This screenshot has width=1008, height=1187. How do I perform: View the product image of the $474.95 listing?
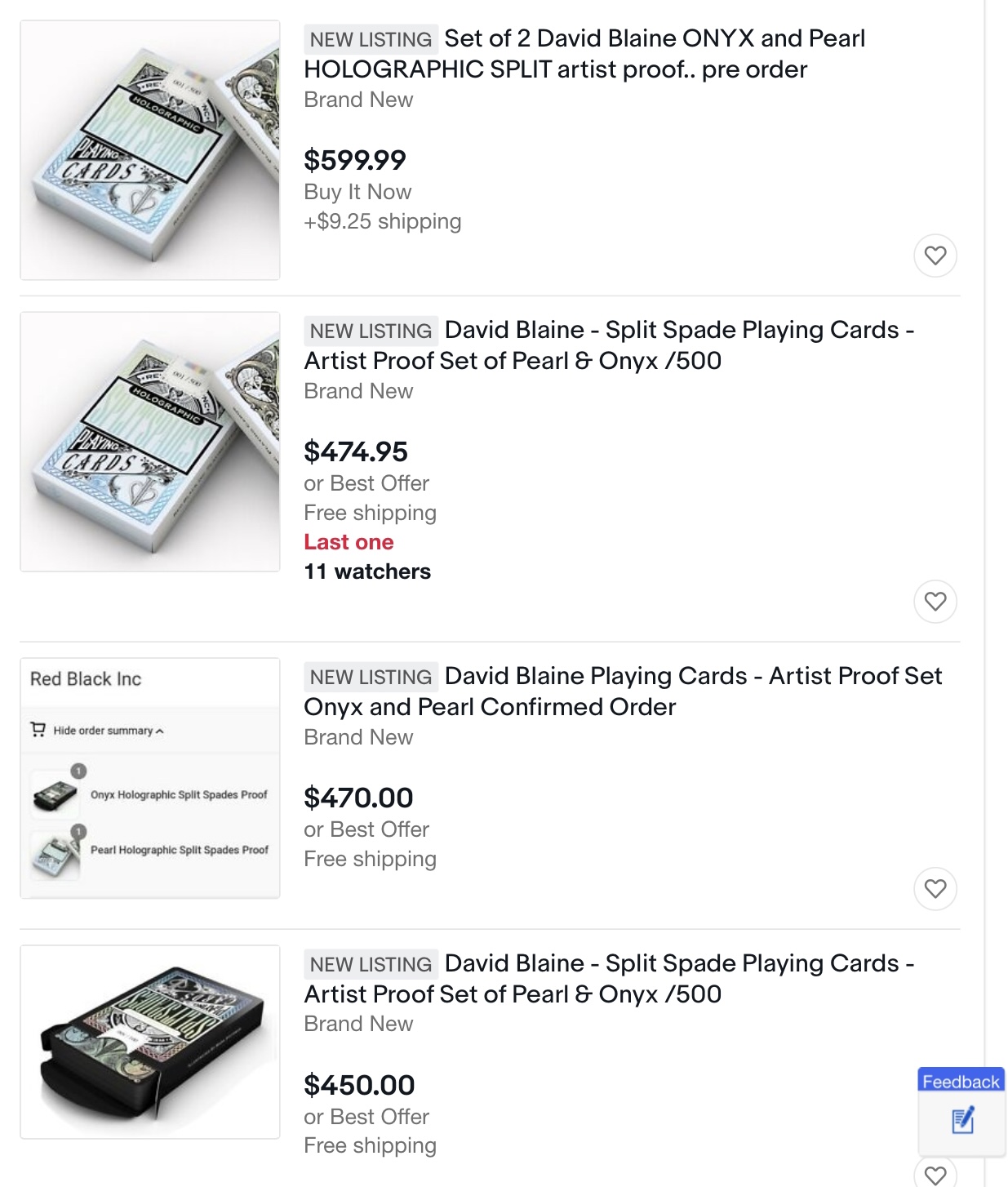(150, 442)
